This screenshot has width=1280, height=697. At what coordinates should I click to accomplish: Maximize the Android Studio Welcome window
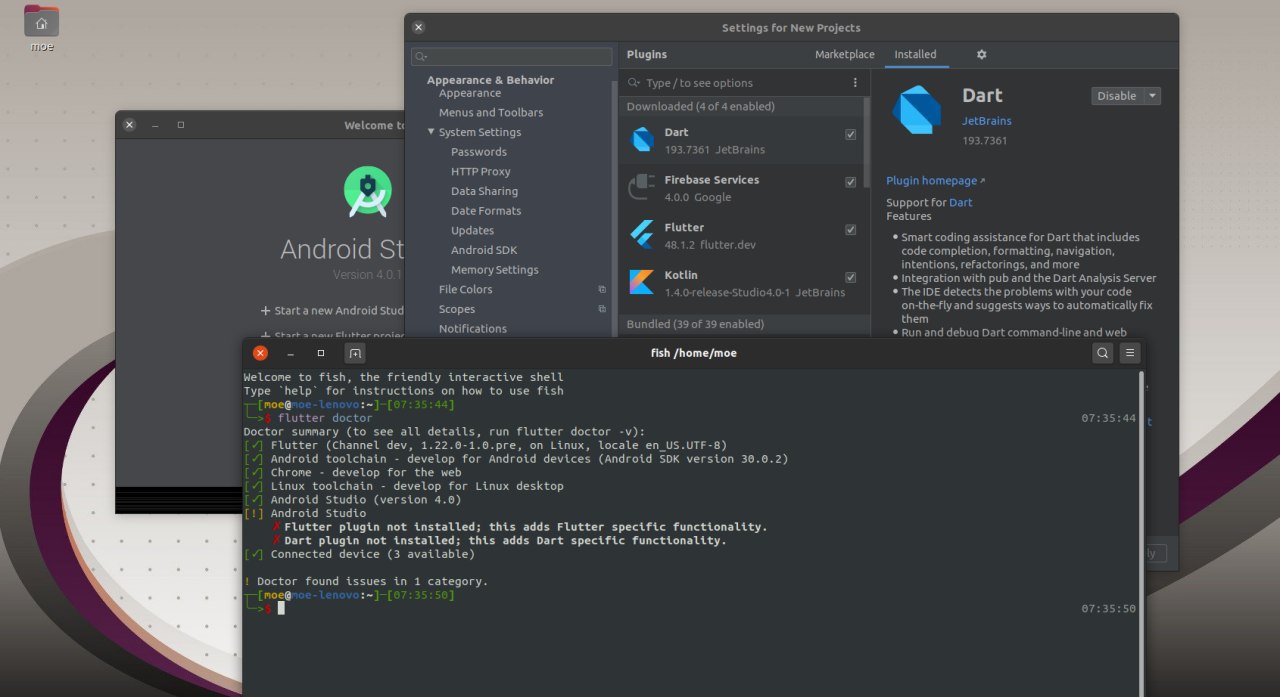click(181, 125)
